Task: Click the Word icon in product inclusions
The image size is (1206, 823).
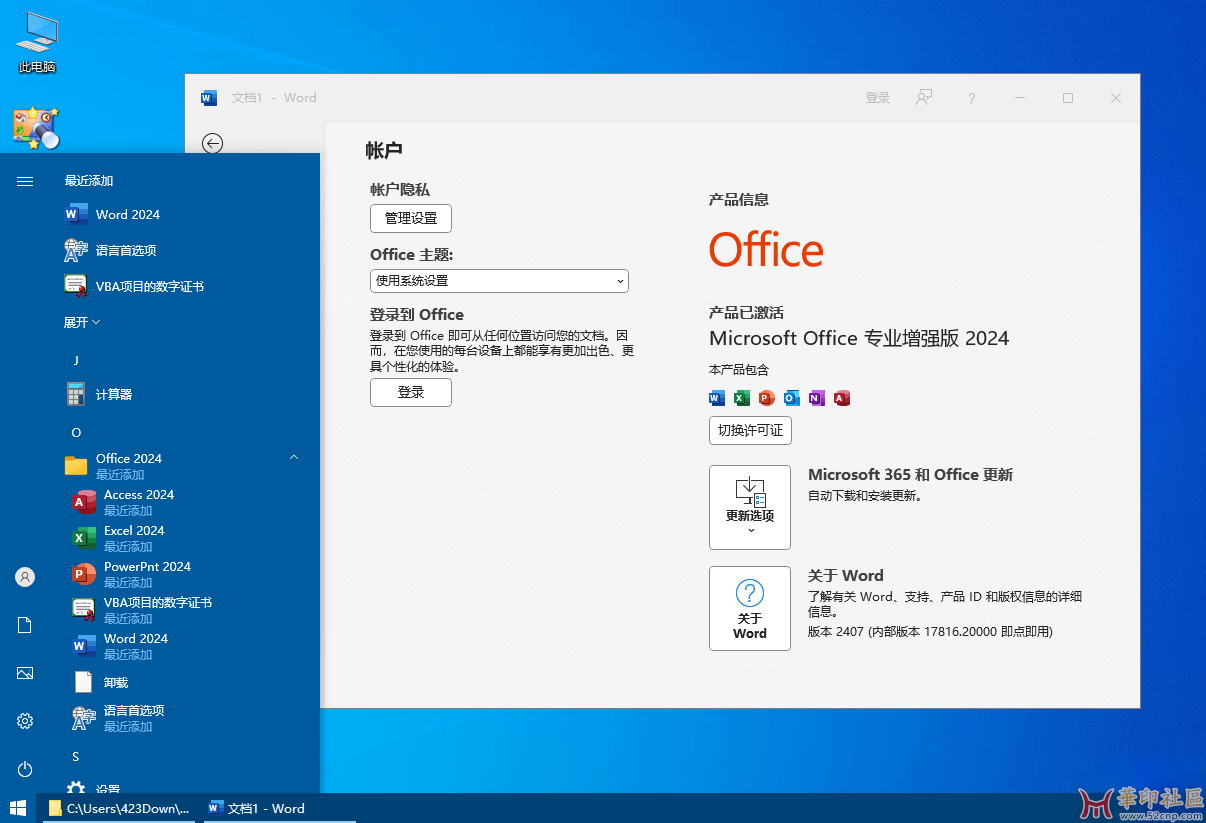Action: click(x=716, y=398)
